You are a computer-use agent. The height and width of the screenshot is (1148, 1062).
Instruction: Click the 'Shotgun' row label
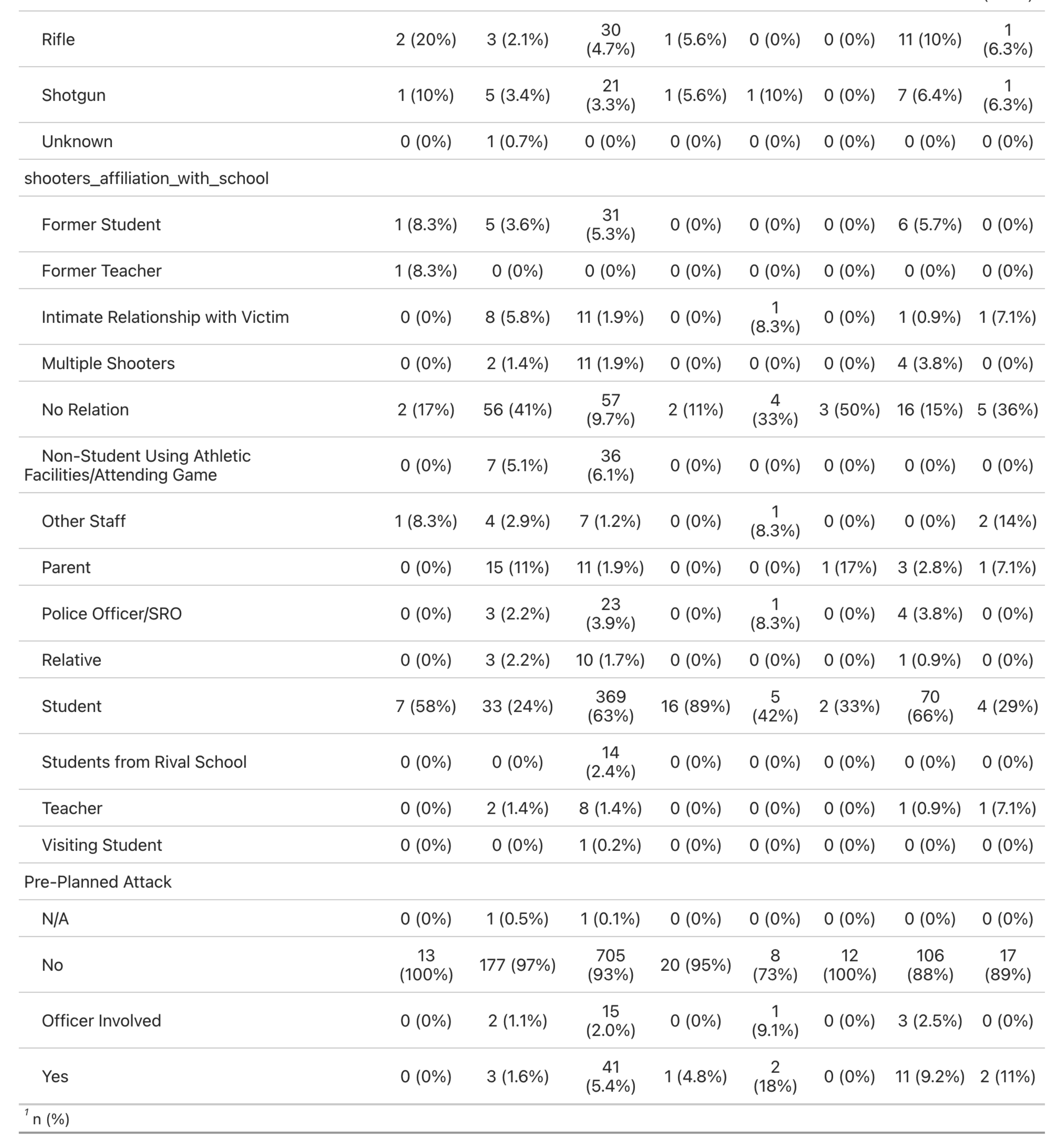point(73,95)
